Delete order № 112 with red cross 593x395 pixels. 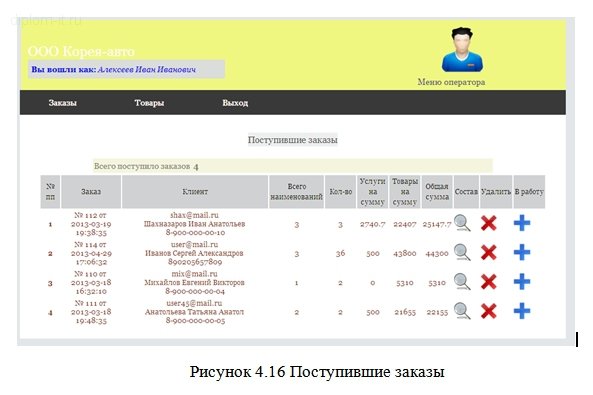coord(489,223)
